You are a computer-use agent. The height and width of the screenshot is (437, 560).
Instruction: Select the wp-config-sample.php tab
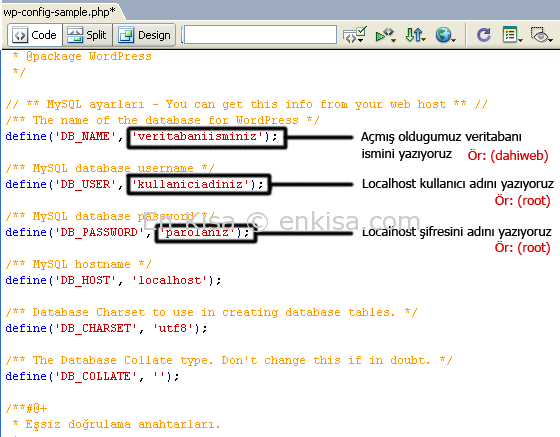click(59, 12)
